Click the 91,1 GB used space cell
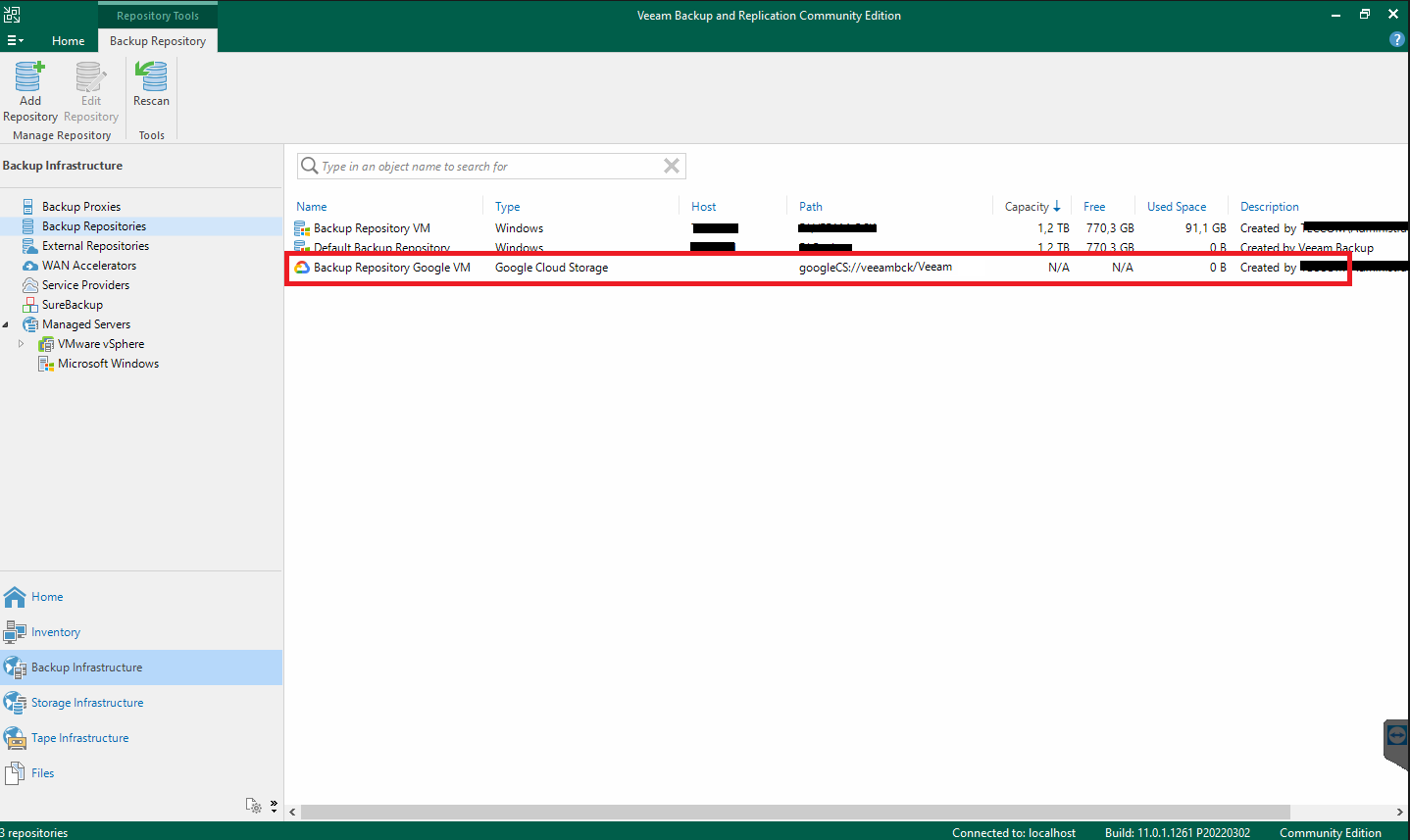The height and width of the screenshot is (840, 1410). [x=1205, y=228]
